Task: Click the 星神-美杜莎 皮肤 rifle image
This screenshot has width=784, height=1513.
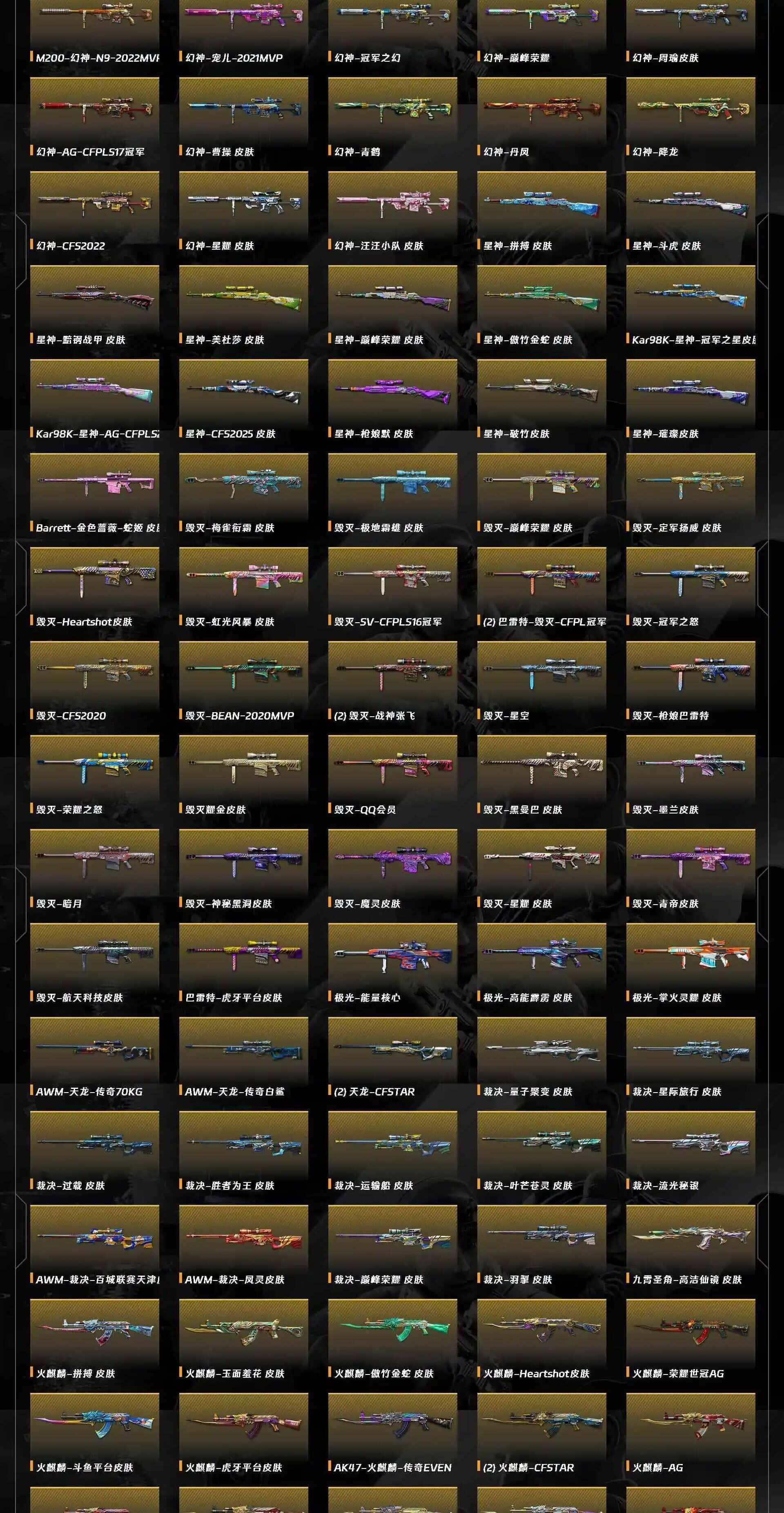Action: [243, 298]
